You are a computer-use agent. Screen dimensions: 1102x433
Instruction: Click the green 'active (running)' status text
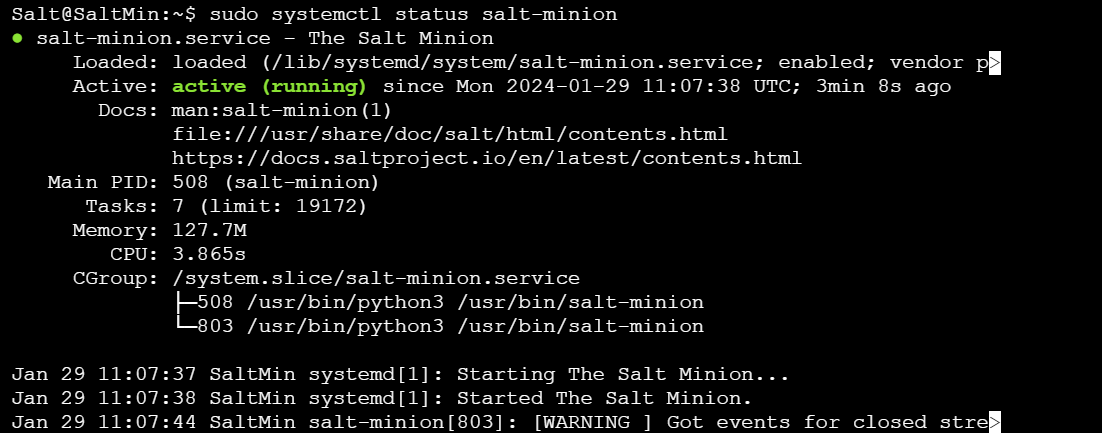click(x=269, y=86)
